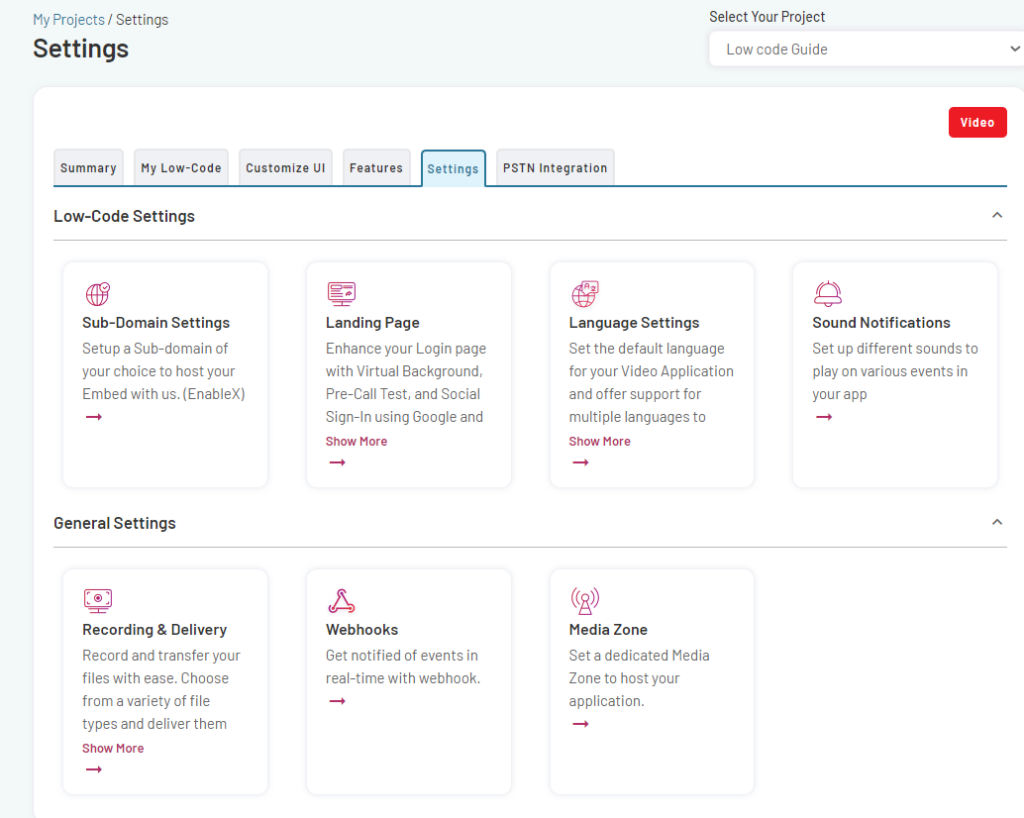Click the Settings page heading
Viewport: 1024px width, 818px height.
pyautogui.click(x=81, y=48)
